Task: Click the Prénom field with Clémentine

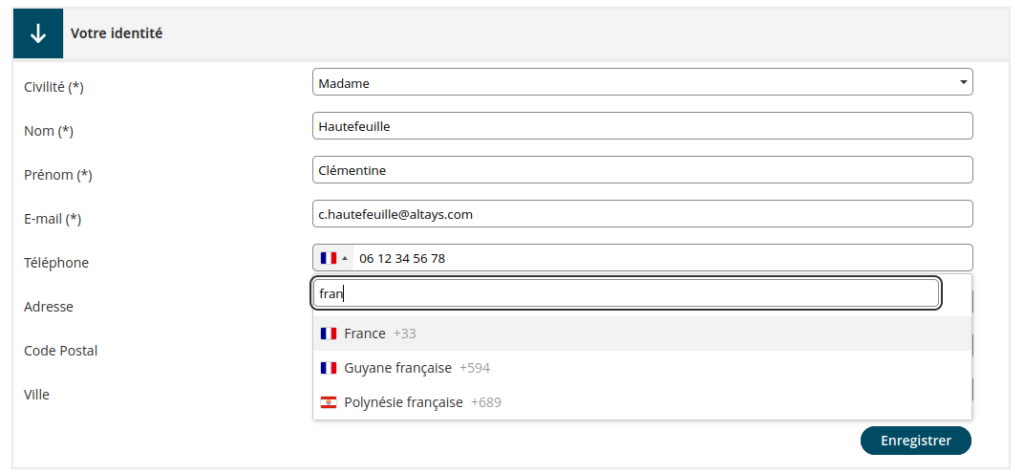Action: point(642,170)
